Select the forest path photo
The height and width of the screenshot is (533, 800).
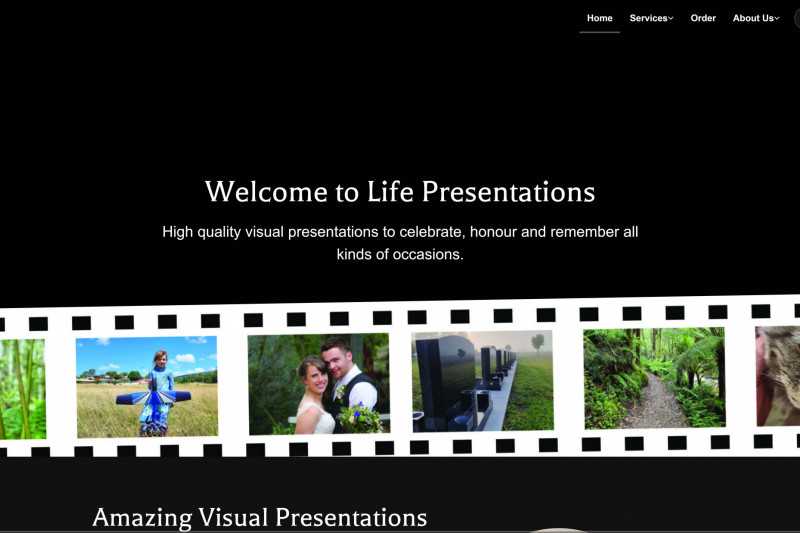point(654,378)
